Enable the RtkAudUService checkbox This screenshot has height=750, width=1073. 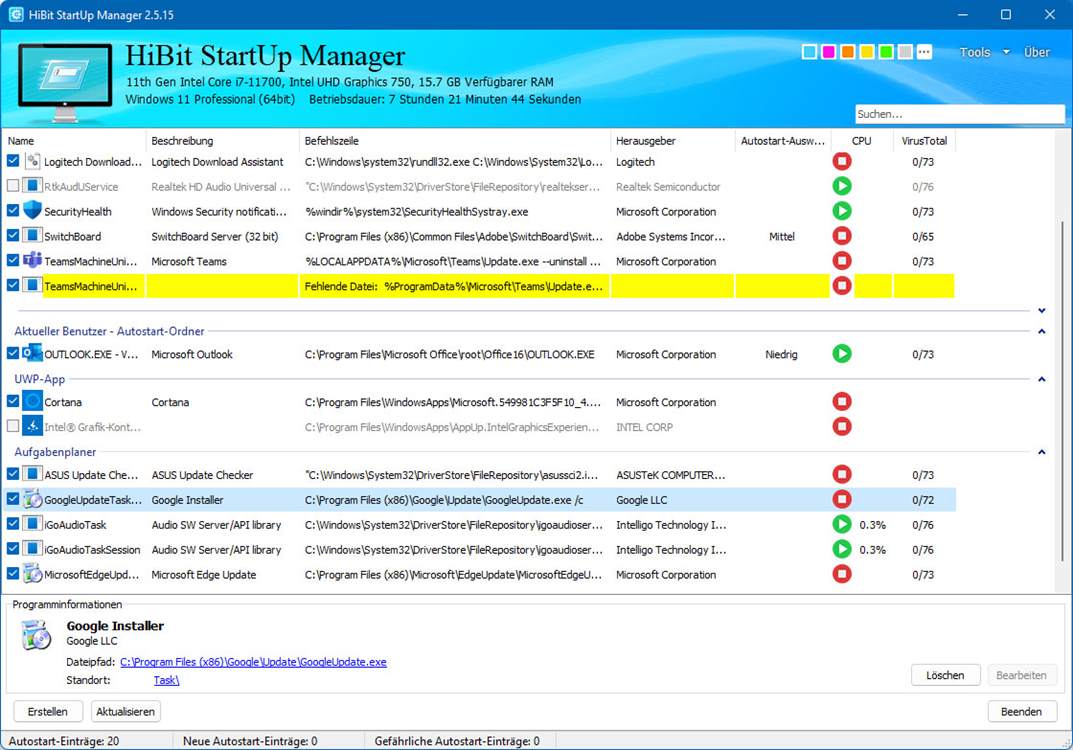(x=13, y=185)
